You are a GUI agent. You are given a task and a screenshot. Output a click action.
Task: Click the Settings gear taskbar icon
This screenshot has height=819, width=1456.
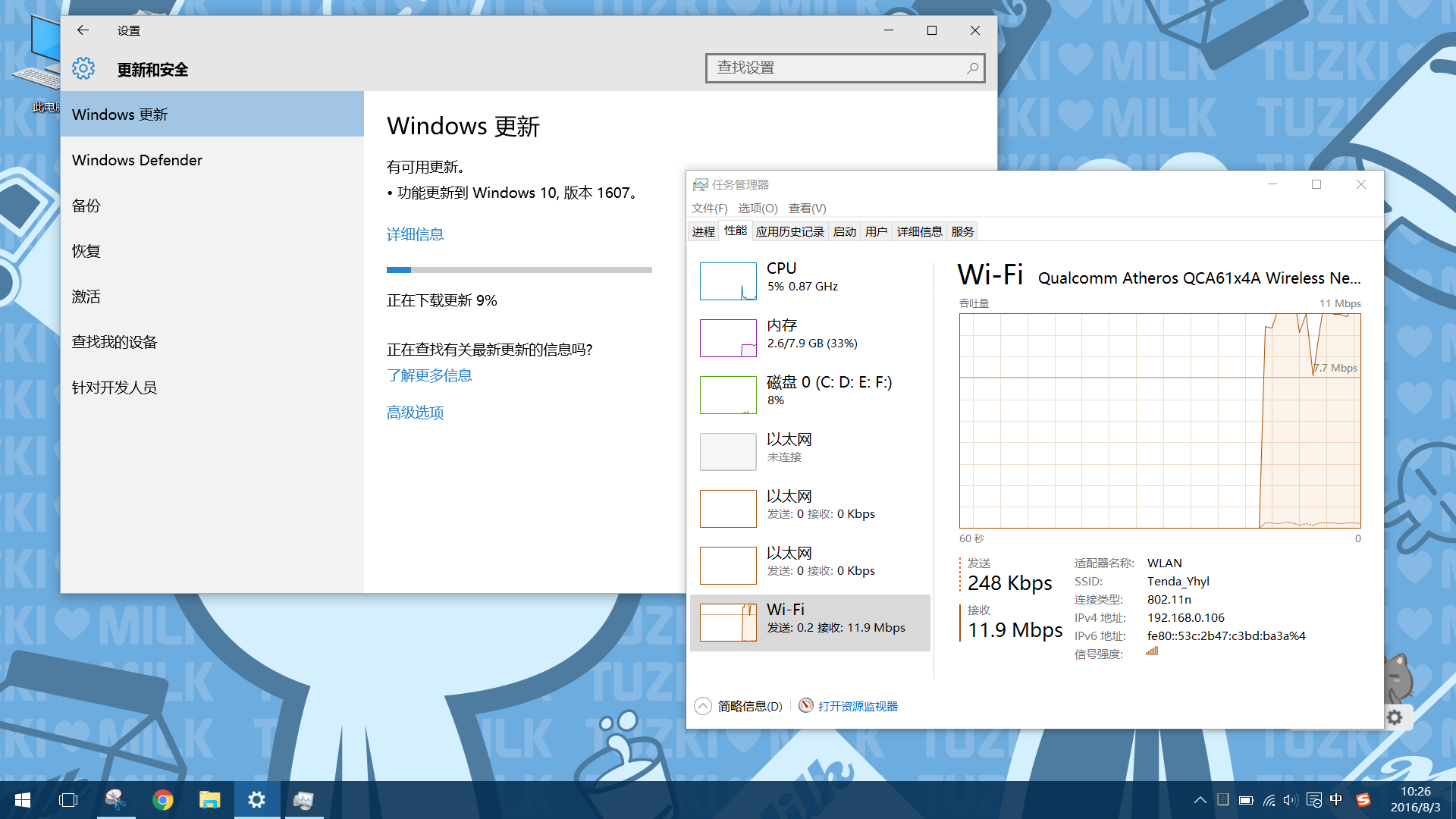[x=256, y=800]
